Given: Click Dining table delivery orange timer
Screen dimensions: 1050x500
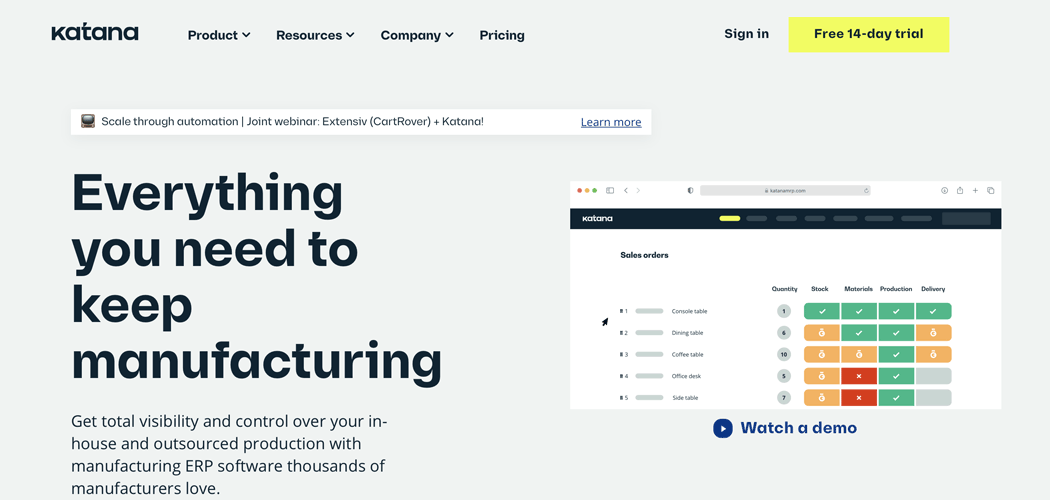Looking at the screenshot, I should coord(933,333).
